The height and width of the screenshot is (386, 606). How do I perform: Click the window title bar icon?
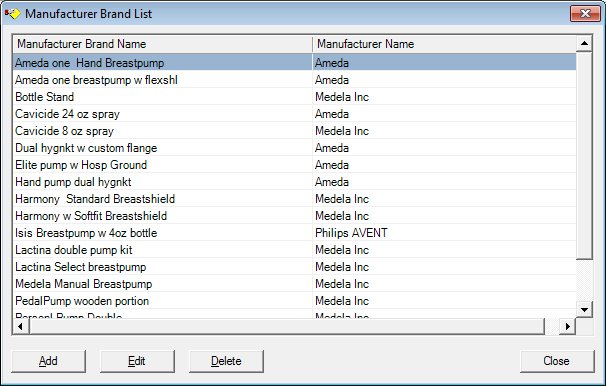(x=12, y=14)
